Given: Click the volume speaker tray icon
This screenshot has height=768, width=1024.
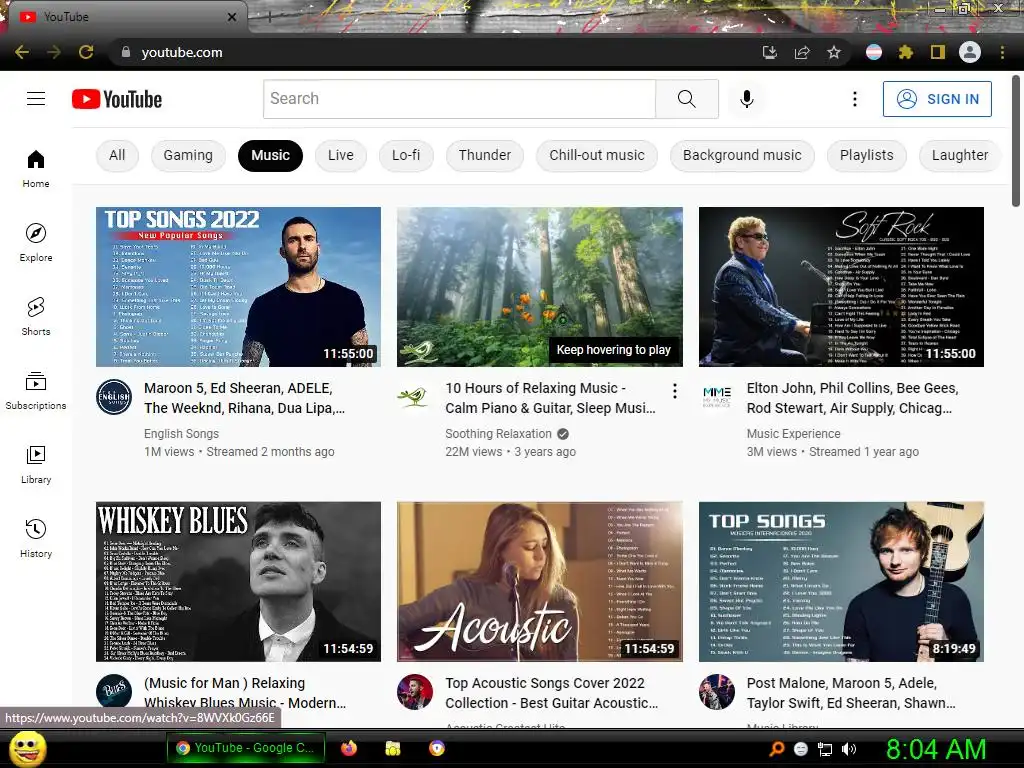Looking at the screenshot, I should click(849, 749).
